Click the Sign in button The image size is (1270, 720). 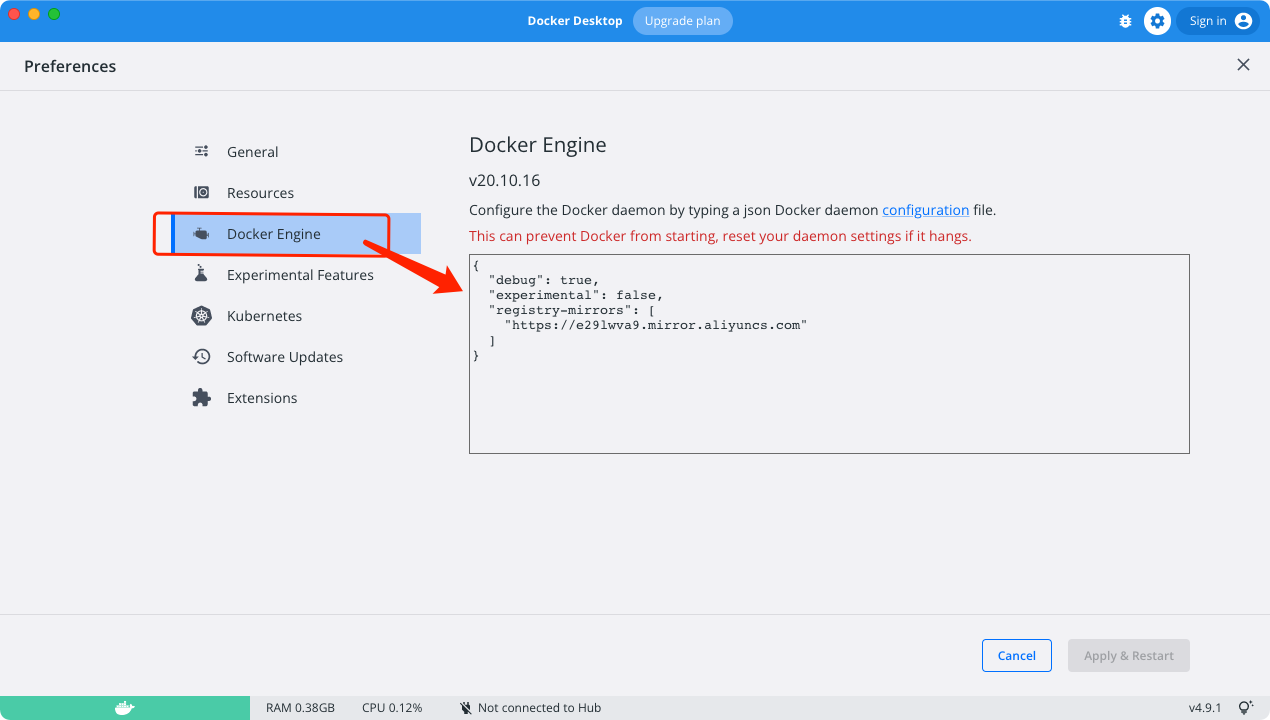pos(1217,21)
